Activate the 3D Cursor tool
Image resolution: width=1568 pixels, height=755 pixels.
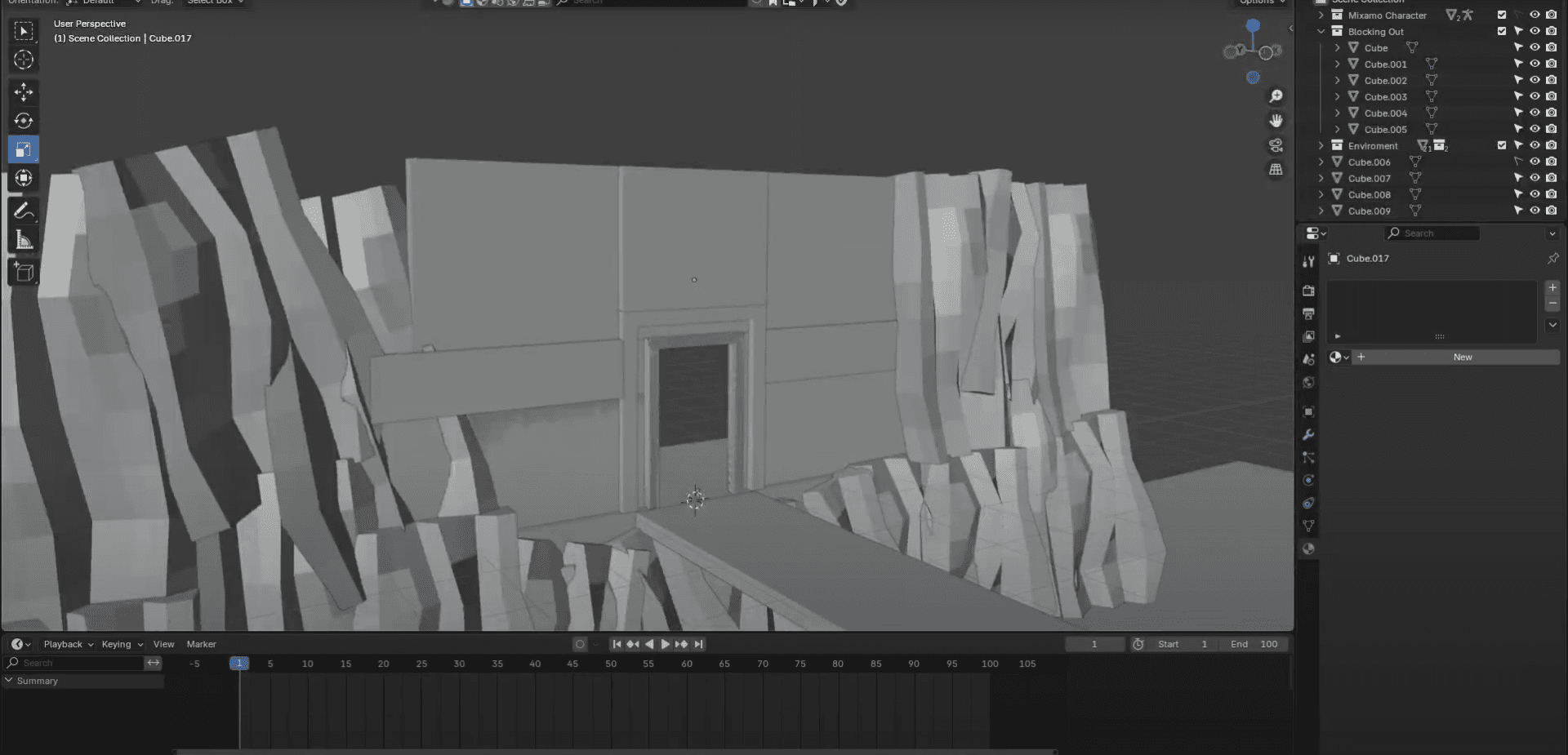(x=24, y=60)
